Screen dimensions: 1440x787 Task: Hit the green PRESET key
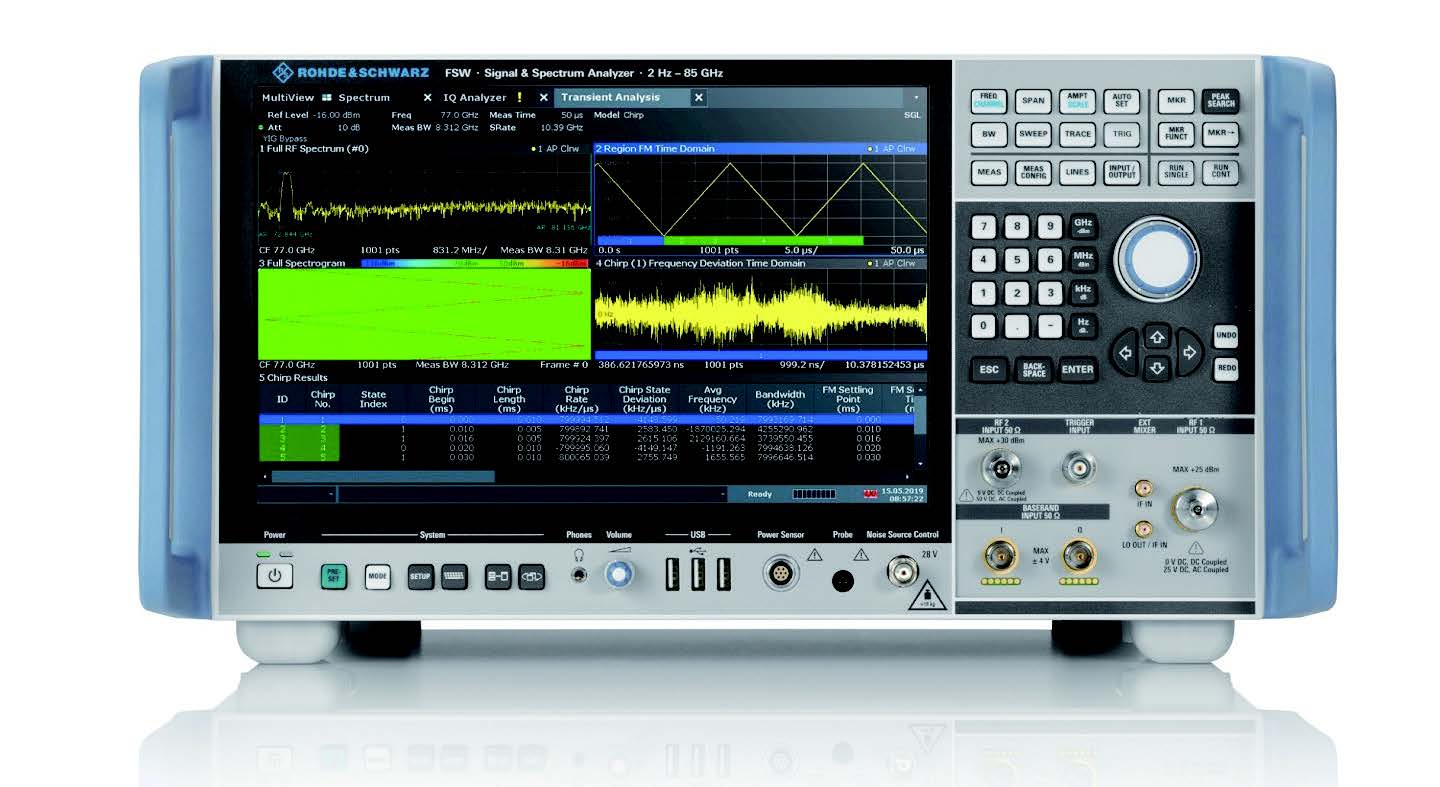point(334,576)
